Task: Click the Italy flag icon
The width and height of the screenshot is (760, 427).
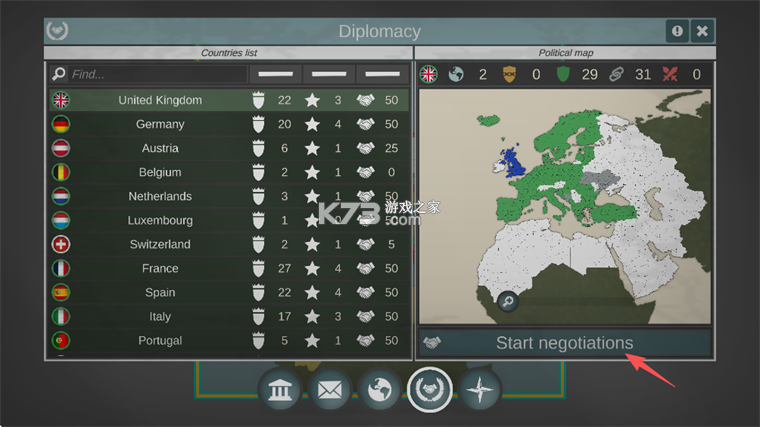Action: 61,316
